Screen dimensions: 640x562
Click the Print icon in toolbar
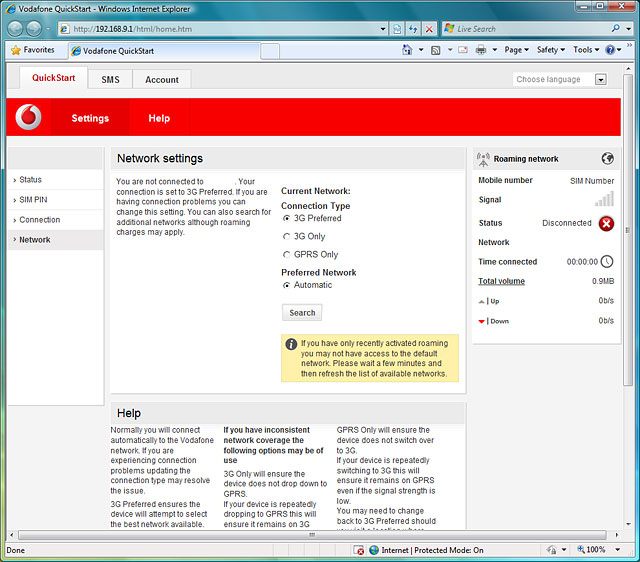pos(481,49)
